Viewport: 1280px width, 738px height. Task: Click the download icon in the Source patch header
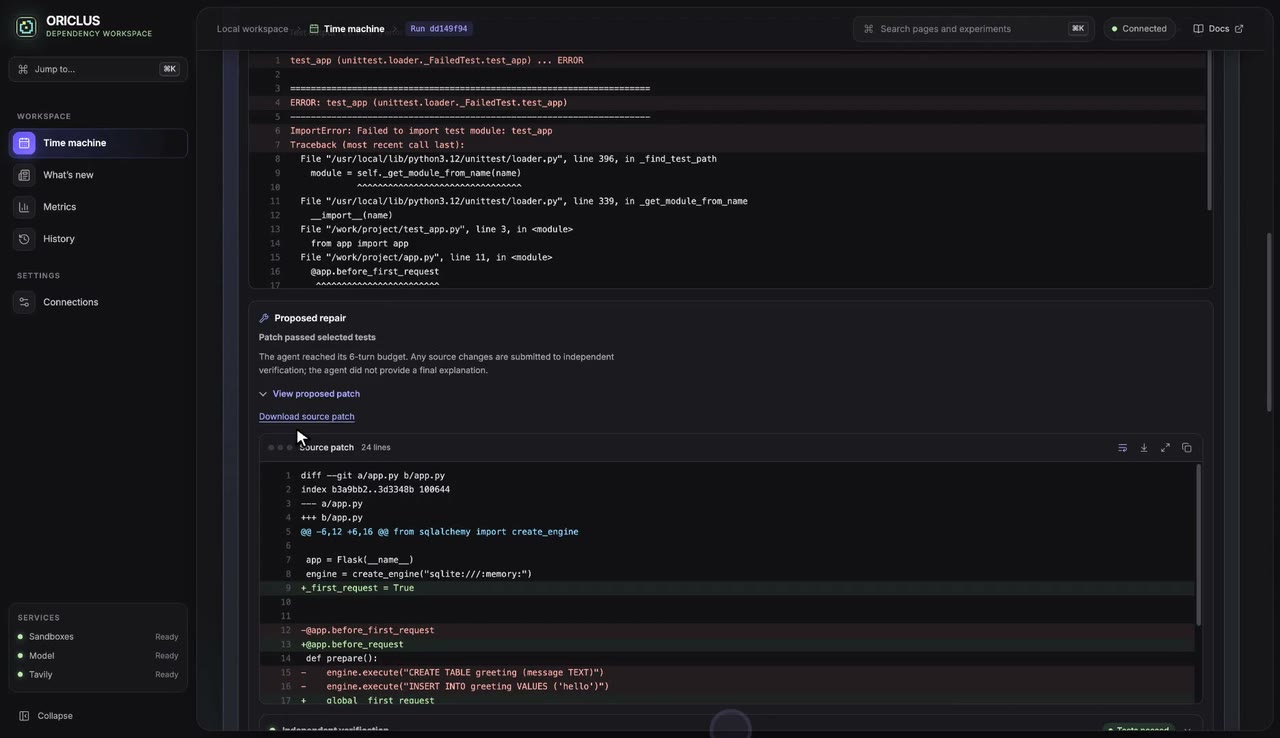click(x=1144, y=448)
